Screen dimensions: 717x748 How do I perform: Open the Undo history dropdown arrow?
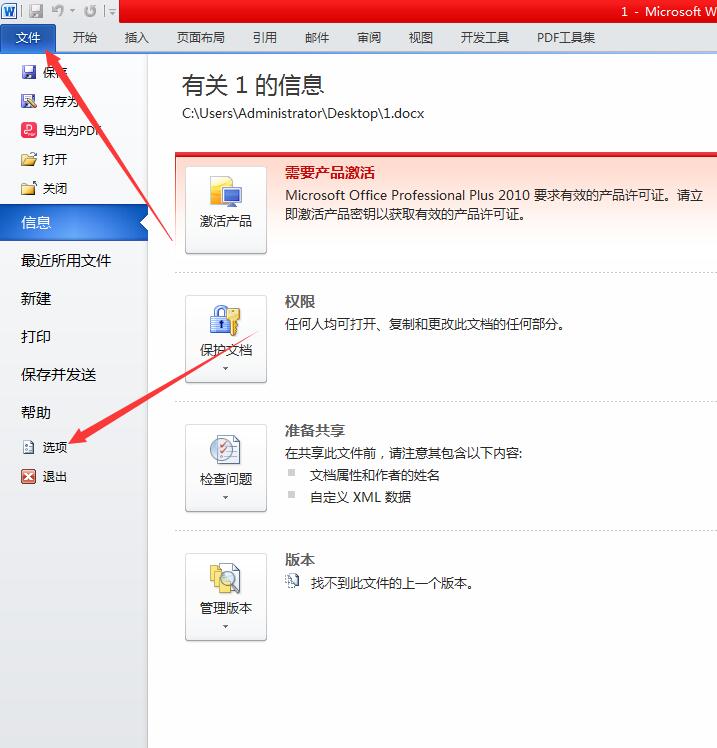[73, 11]
